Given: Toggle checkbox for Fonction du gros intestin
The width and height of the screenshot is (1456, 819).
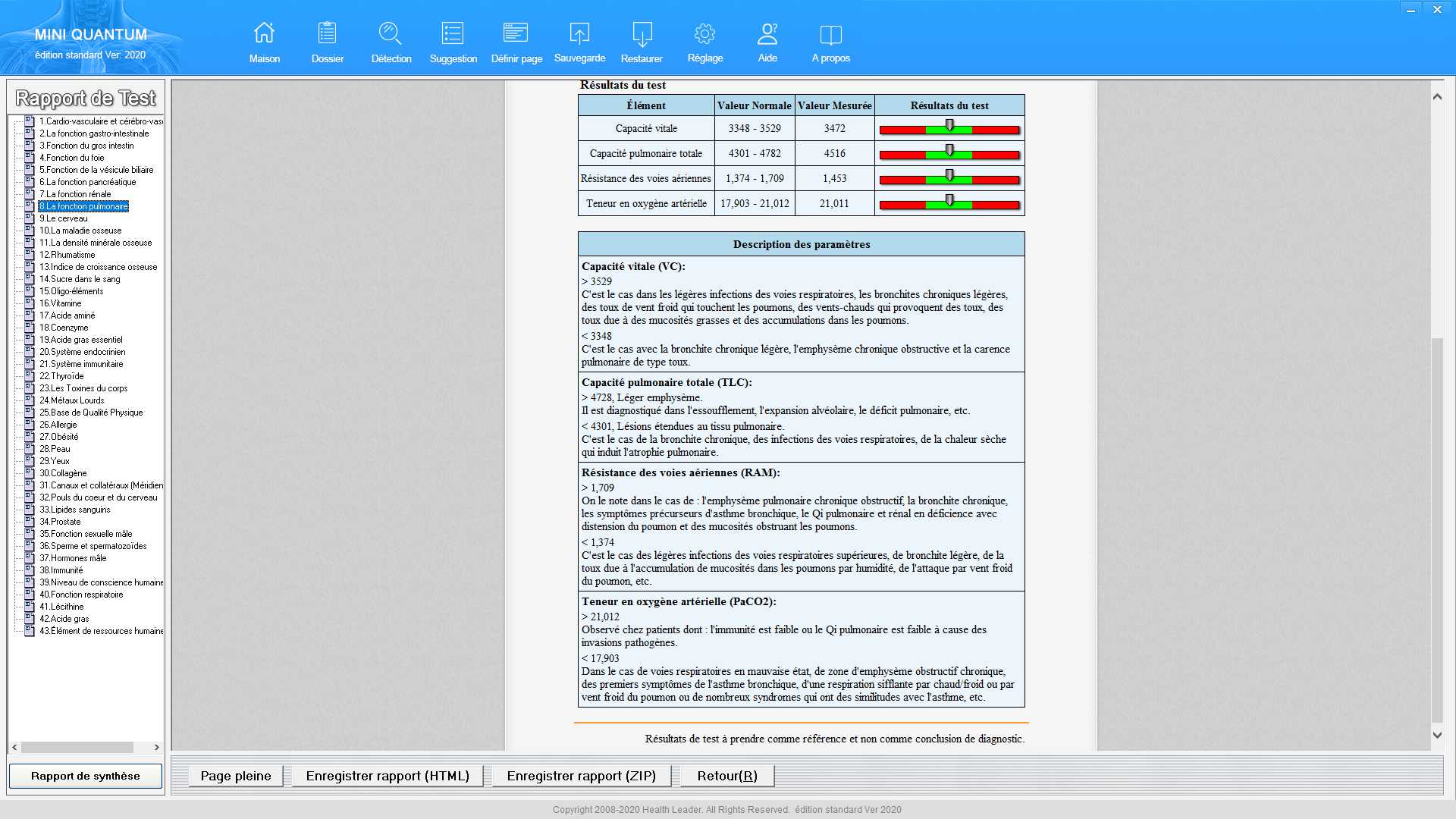Looking at the screenshot, I should [29, 145].
